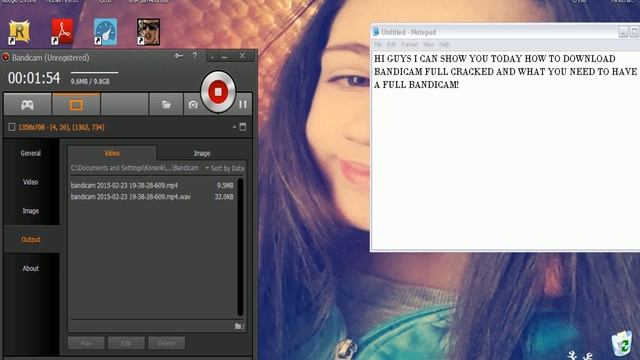The image size is (640, 360).
Task: Open the output folder icon in Bandicam toolbar
Action: (x=166, y=105)
